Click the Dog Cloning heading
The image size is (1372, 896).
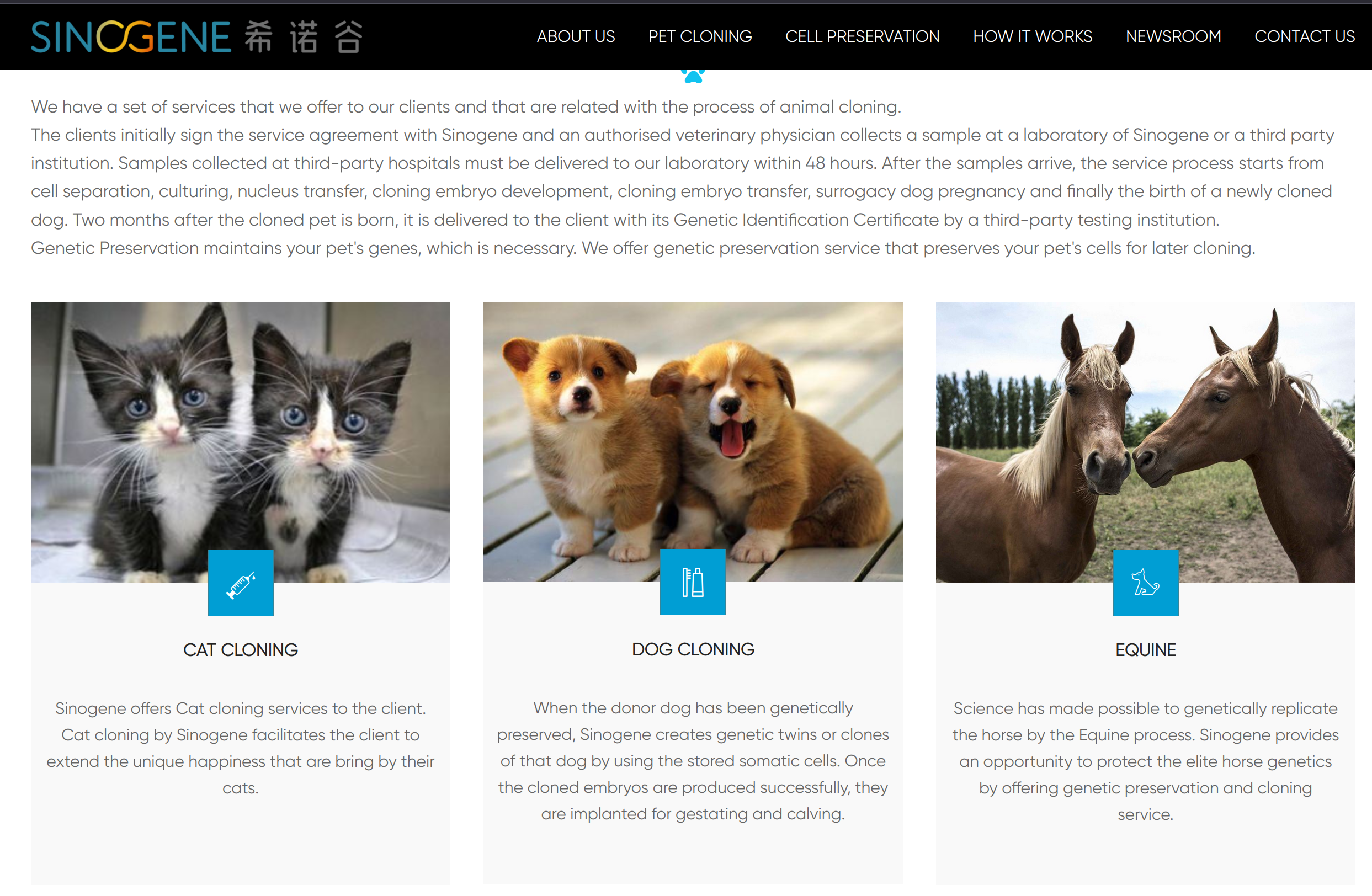[693, 649]
